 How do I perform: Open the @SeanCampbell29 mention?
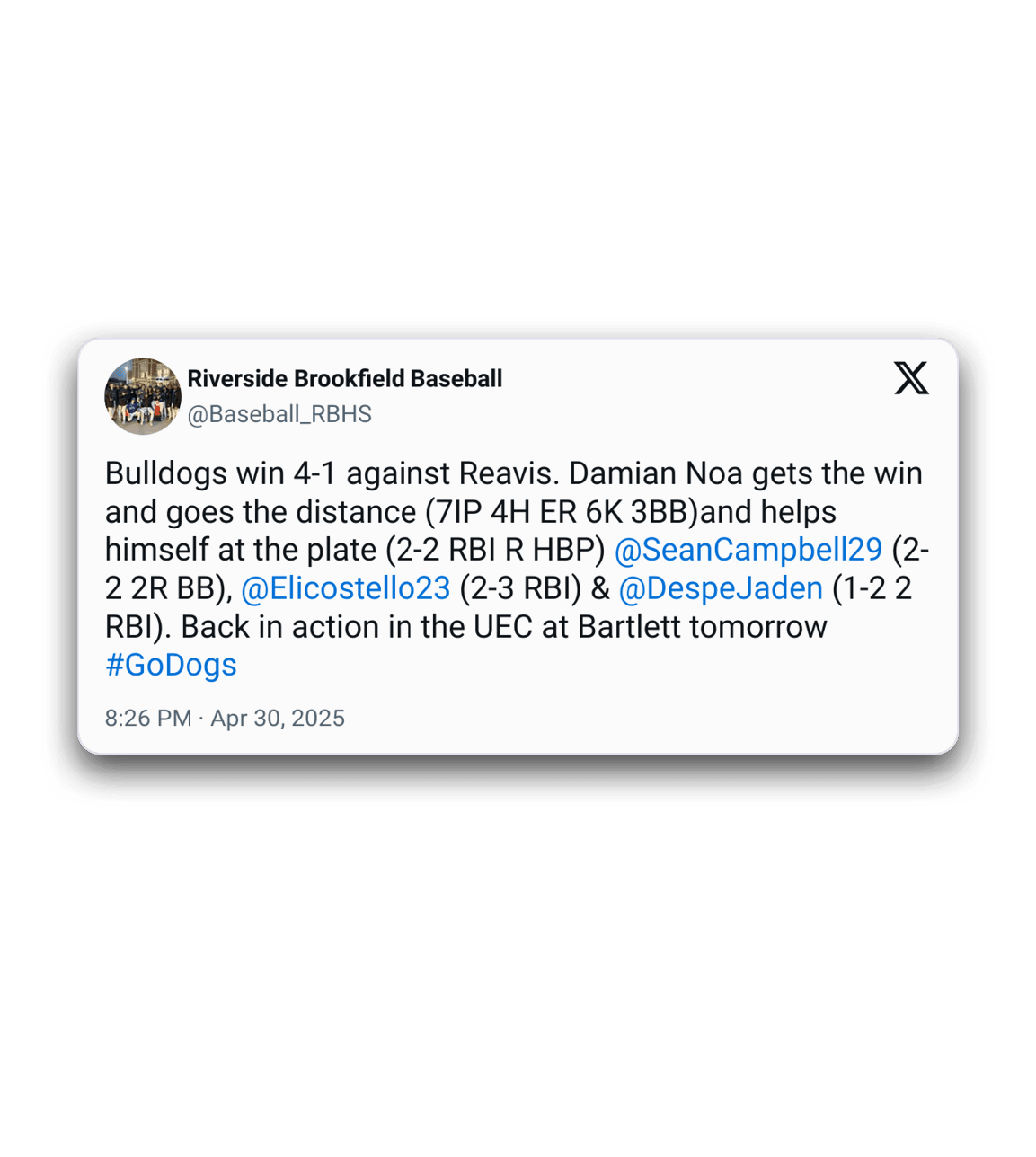(x=748, y=550)
